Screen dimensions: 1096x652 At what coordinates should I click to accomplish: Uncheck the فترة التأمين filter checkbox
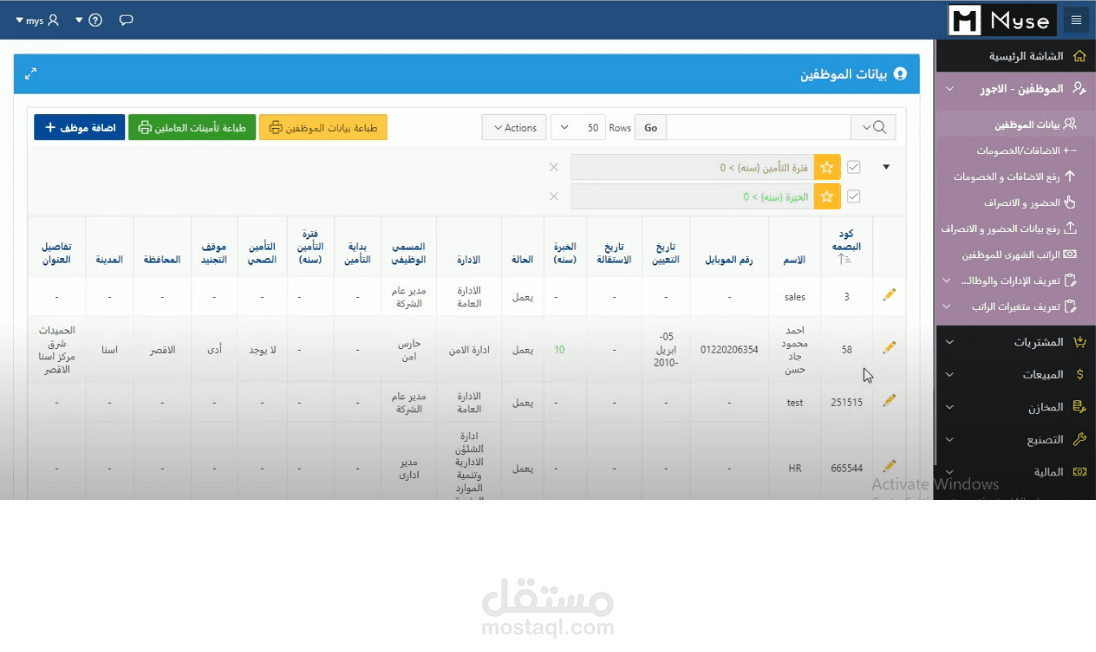pos(853,167)
